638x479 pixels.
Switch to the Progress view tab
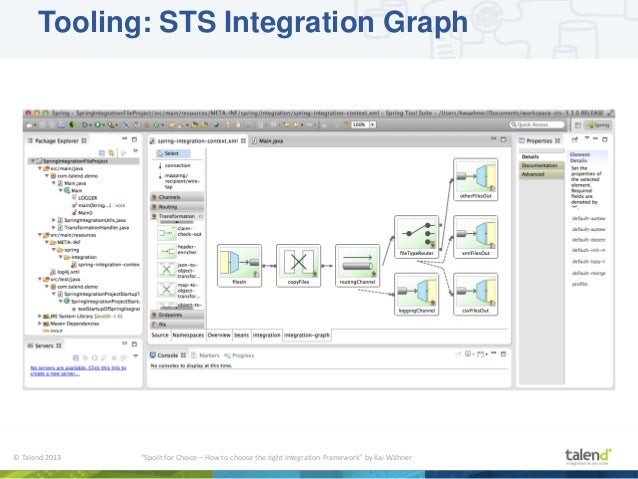tap(239, 355)
